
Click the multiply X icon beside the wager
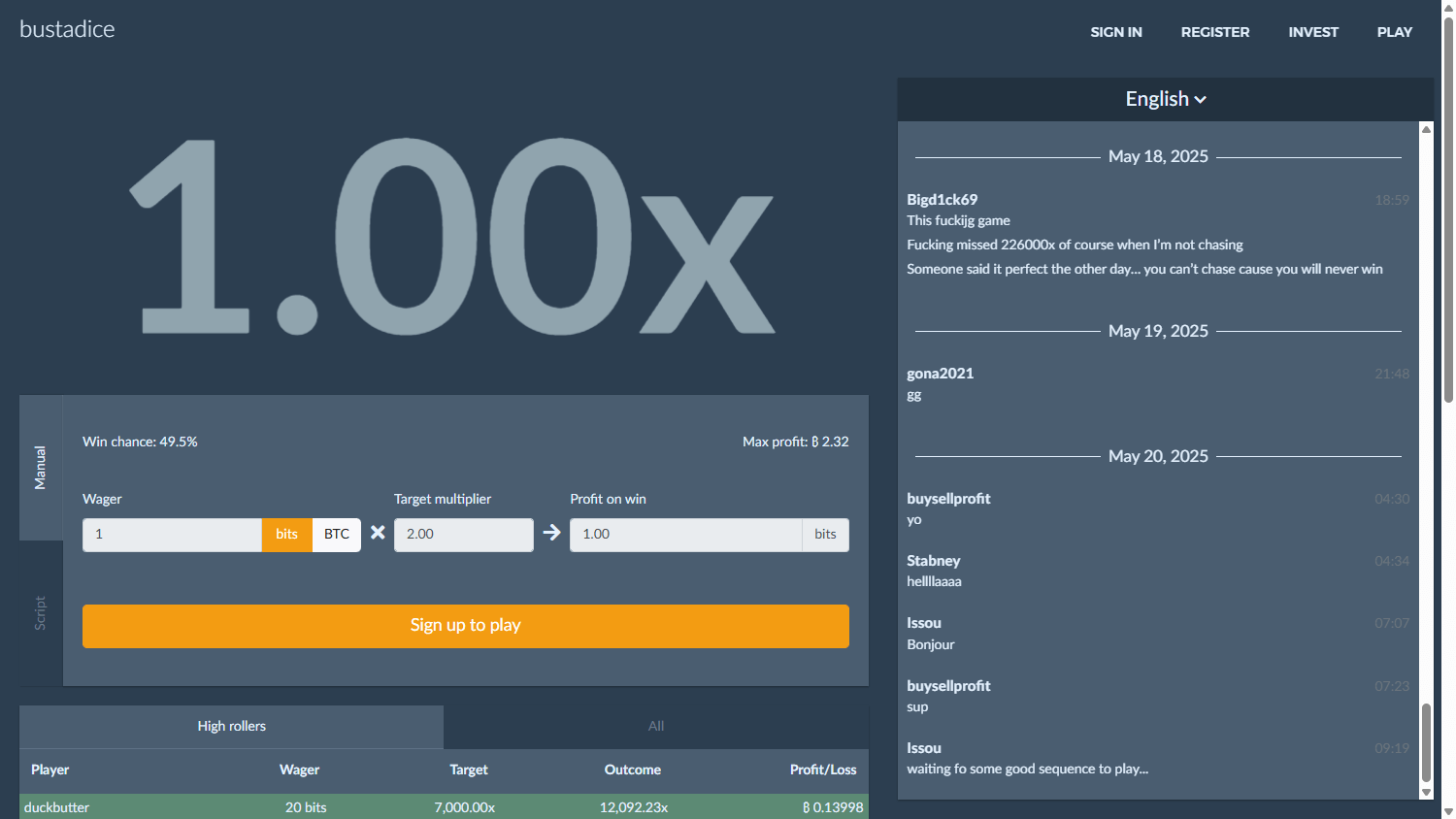(378, 533)
